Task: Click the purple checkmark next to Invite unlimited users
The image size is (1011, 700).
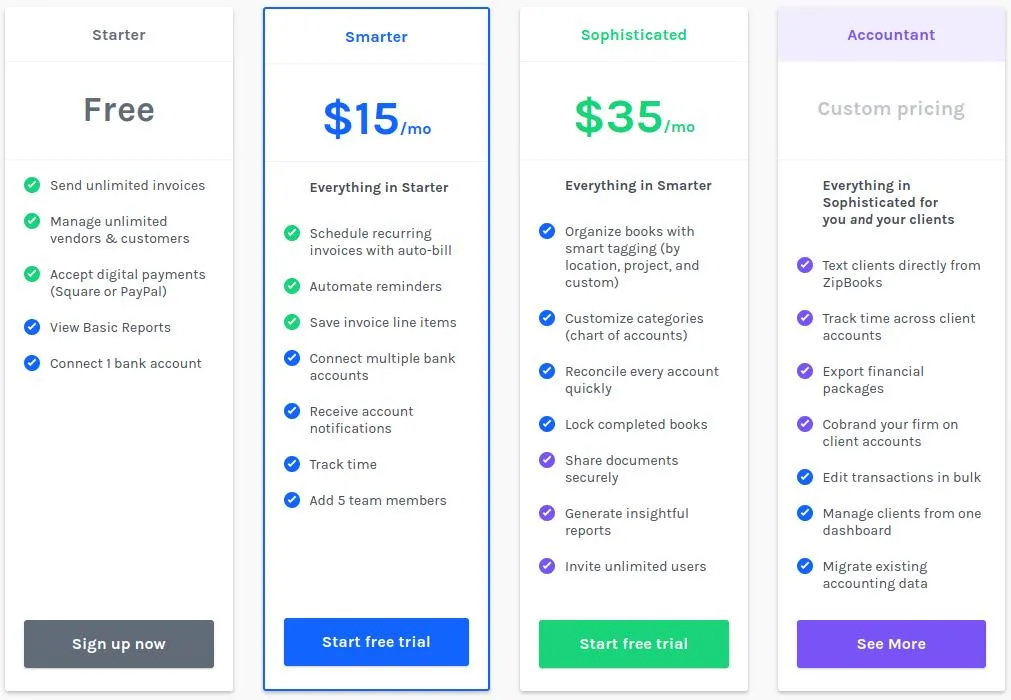Action: [x=547, y=567]
